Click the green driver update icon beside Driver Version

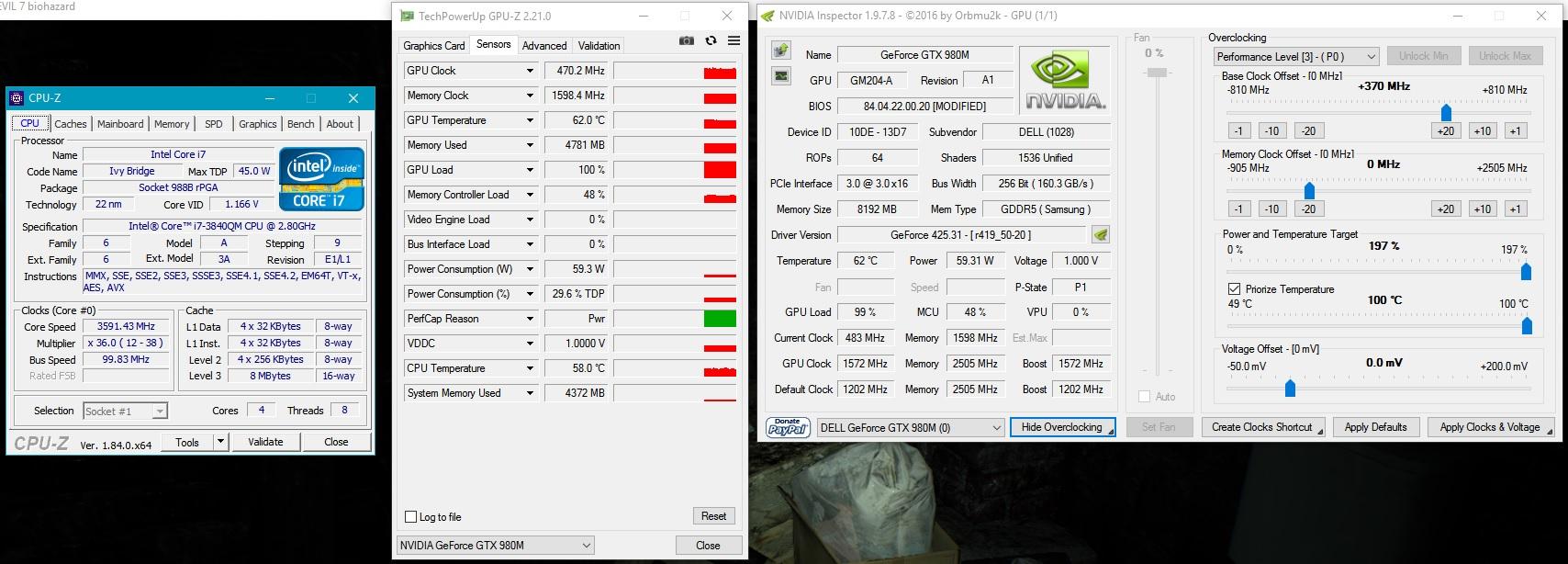pos(1101,235)
